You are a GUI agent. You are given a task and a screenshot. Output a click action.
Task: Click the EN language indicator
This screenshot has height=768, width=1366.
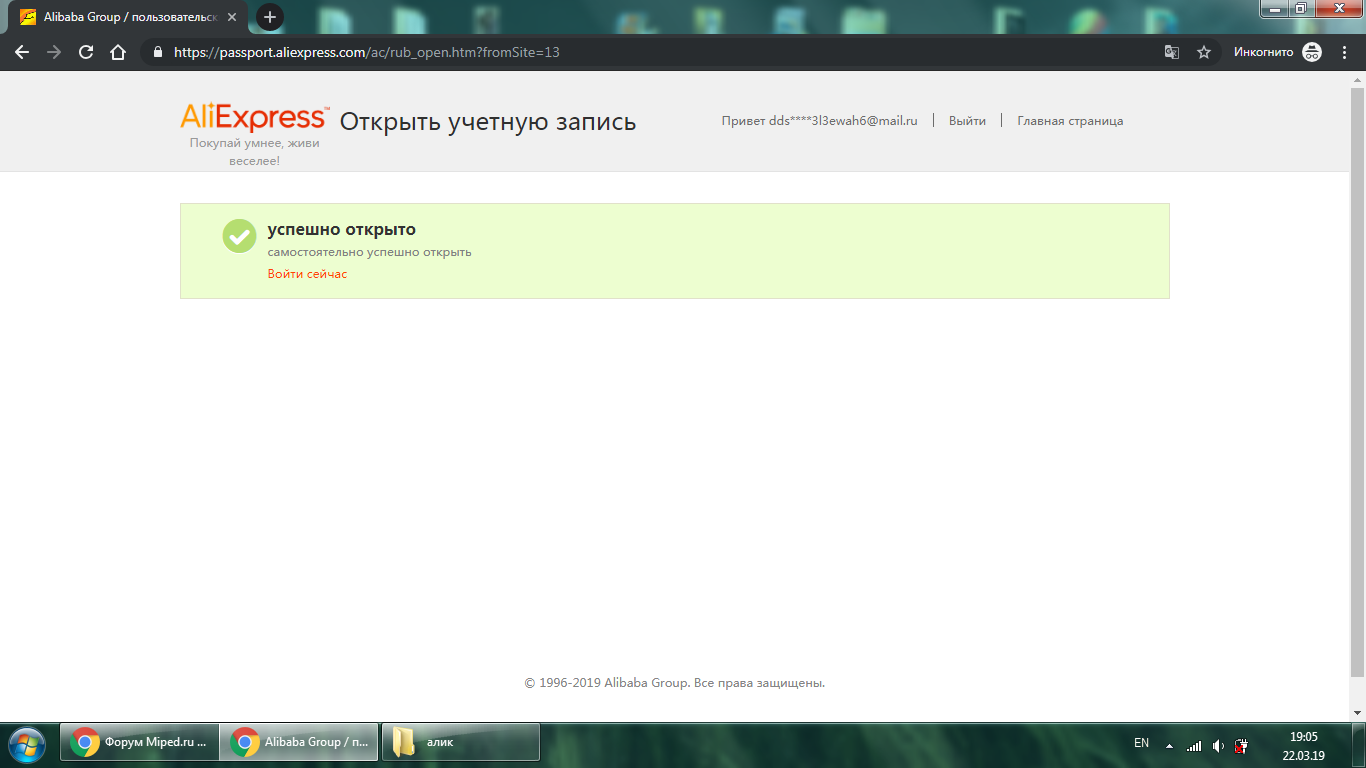[x=1141, y=743]
